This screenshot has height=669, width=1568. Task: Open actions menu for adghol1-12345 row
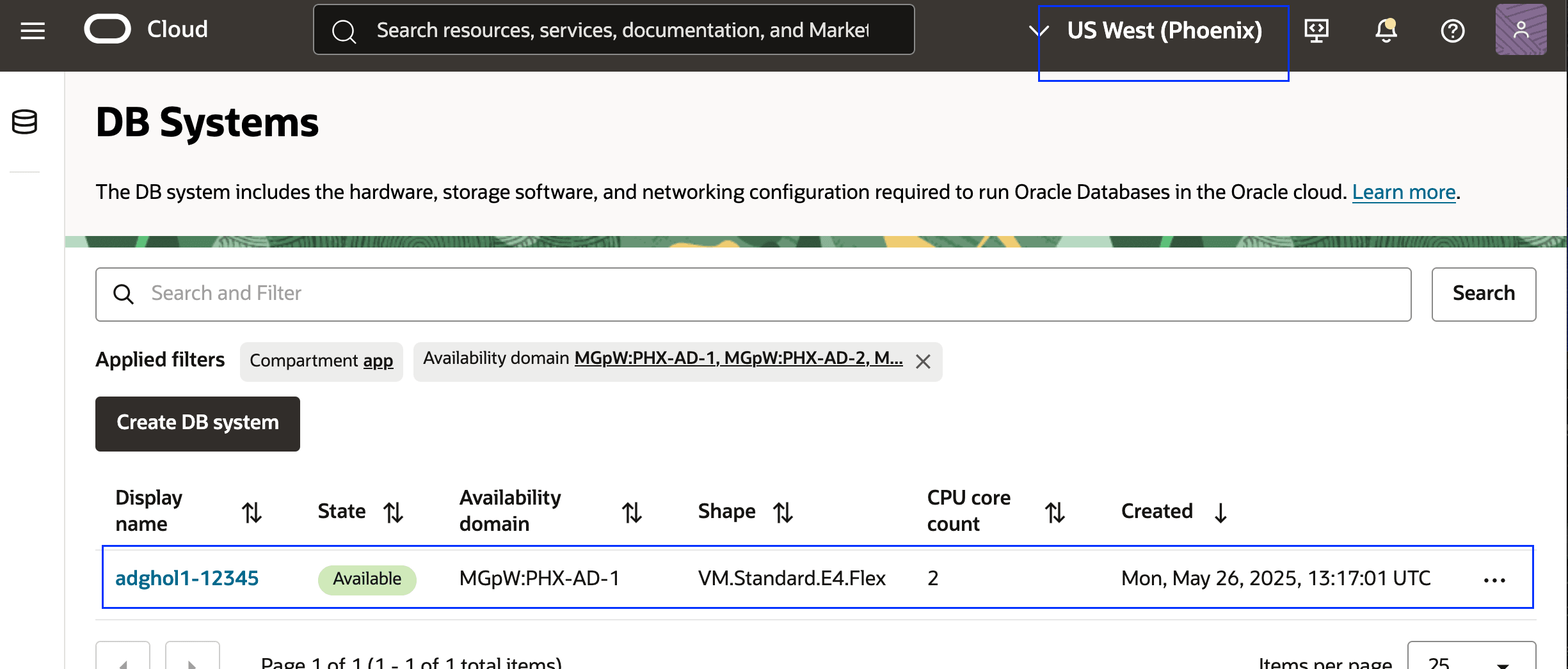pos(1494,580)
